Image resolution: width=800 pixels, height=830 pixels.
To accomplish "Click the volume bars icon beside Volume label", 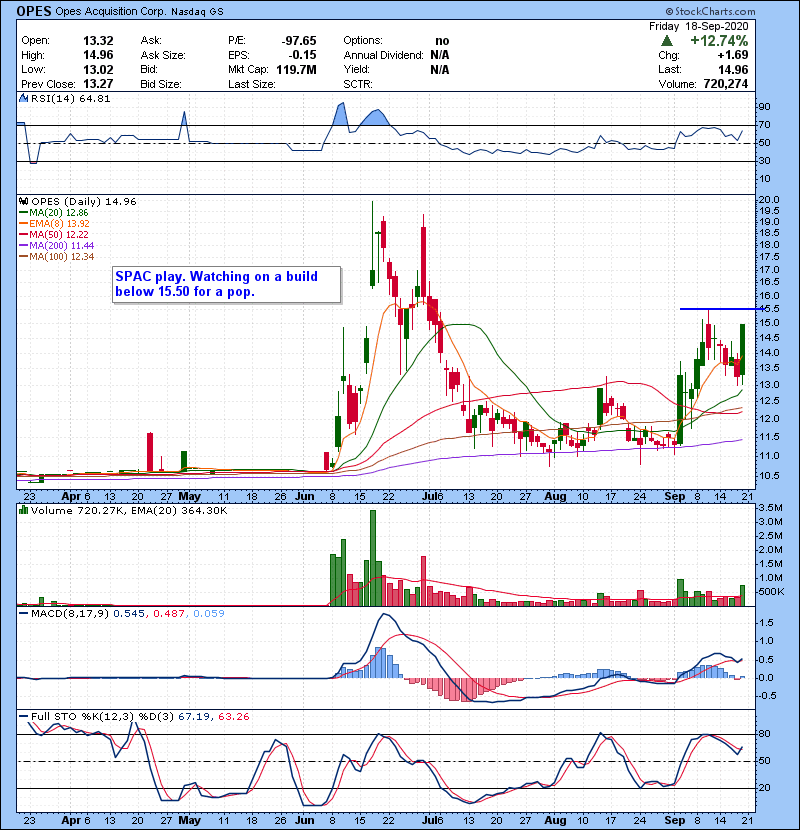I will (x=23, y=510).
